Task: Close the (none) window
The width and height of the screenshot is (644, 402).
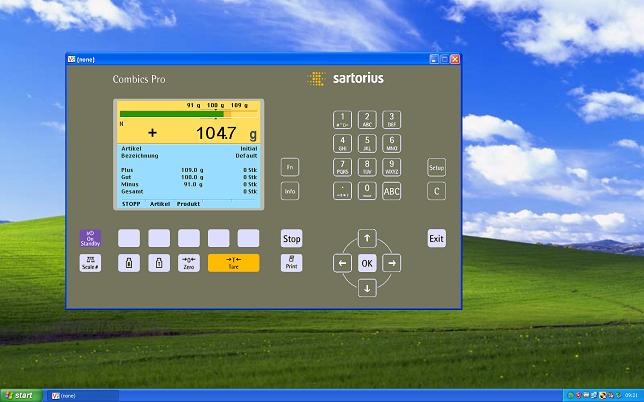Action: click(x=455, y=60)
